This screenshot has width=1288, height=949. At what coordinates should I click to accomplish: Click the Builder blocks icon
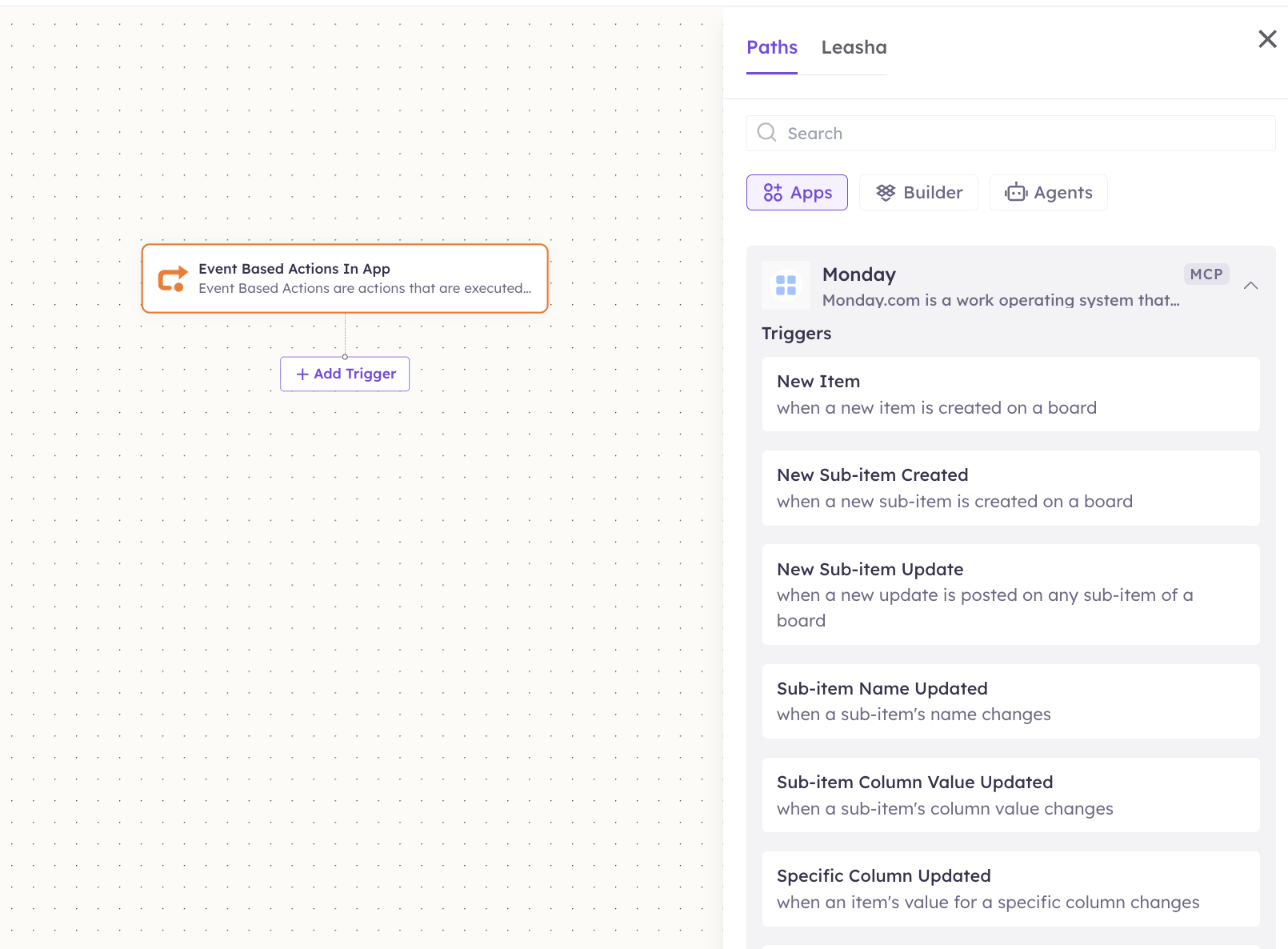tap(885, 192)
